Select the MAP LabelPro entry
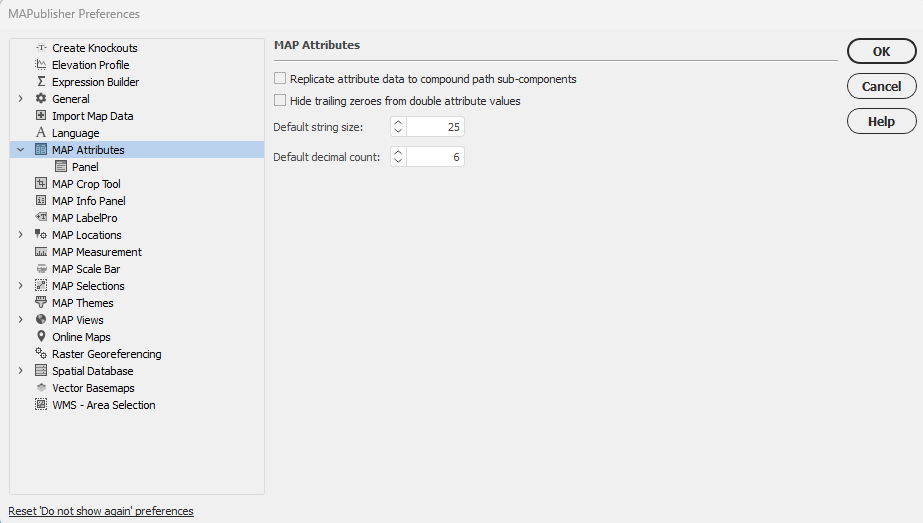923x523 pixels. (x=84, y=218)
